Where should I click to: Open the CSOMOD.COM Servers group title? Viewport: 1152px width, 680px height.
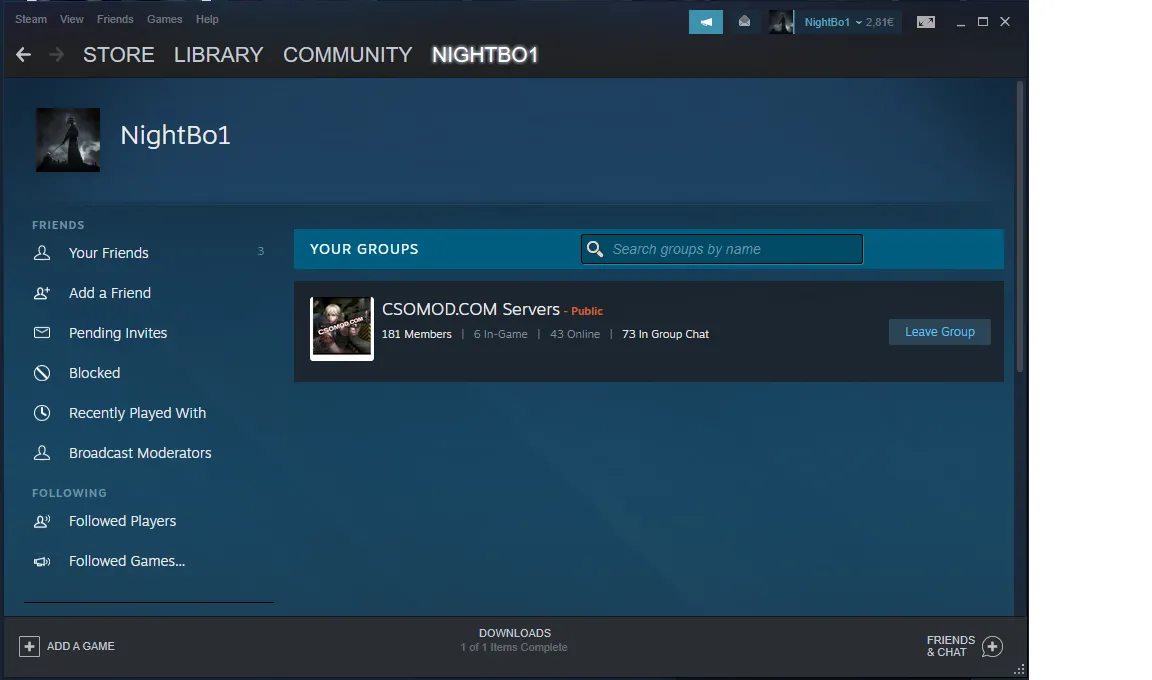tap(470, 309)
